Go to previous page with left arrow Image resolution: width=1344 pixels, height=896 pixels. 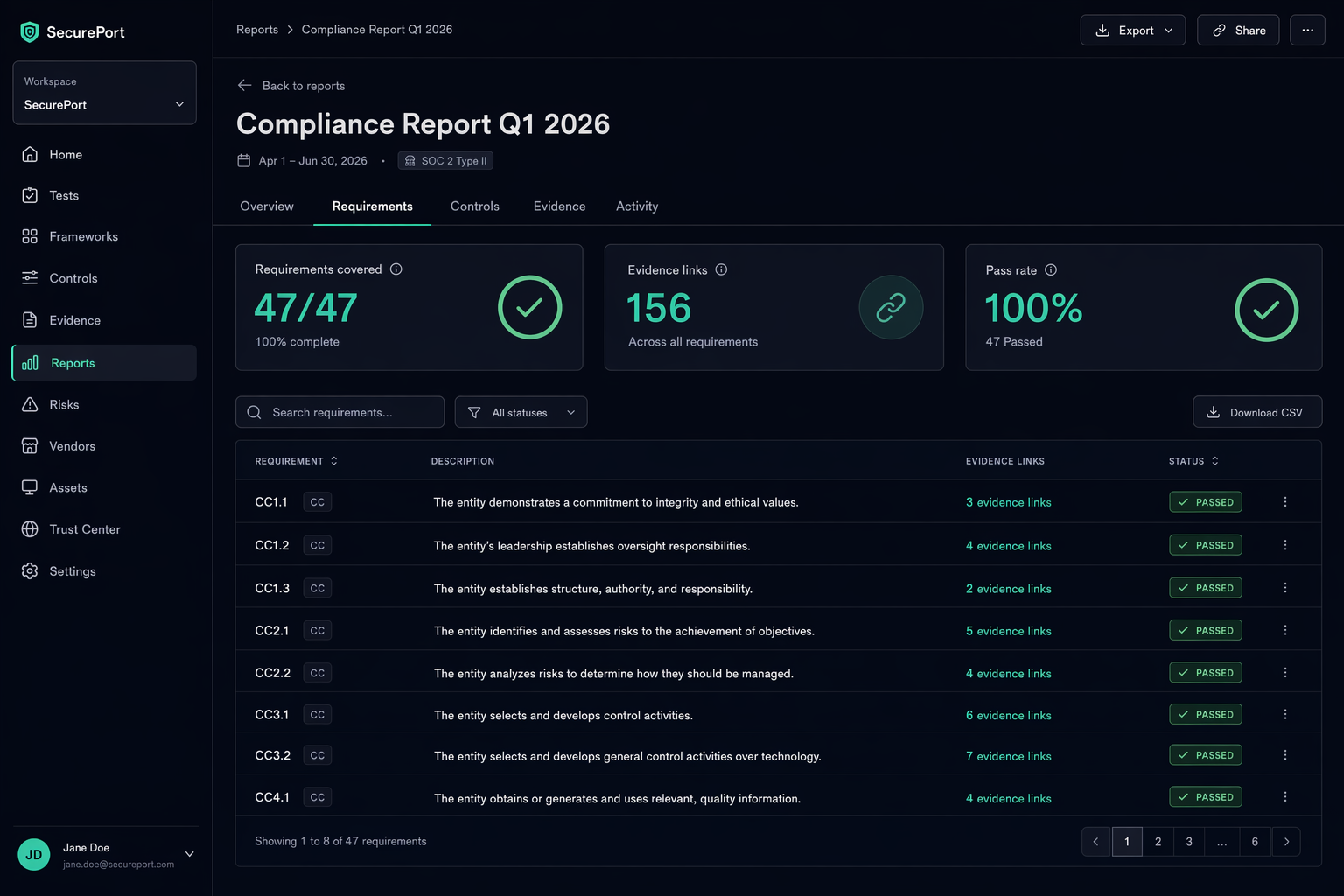[1096, 842]
